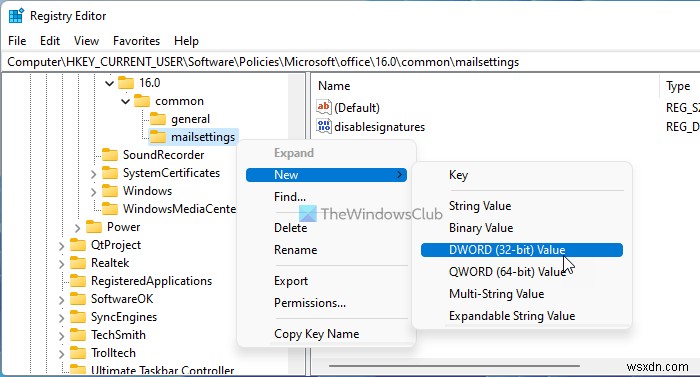Click the Trolltech folder icon
The image size is (700, 377).
click(78, 353)
